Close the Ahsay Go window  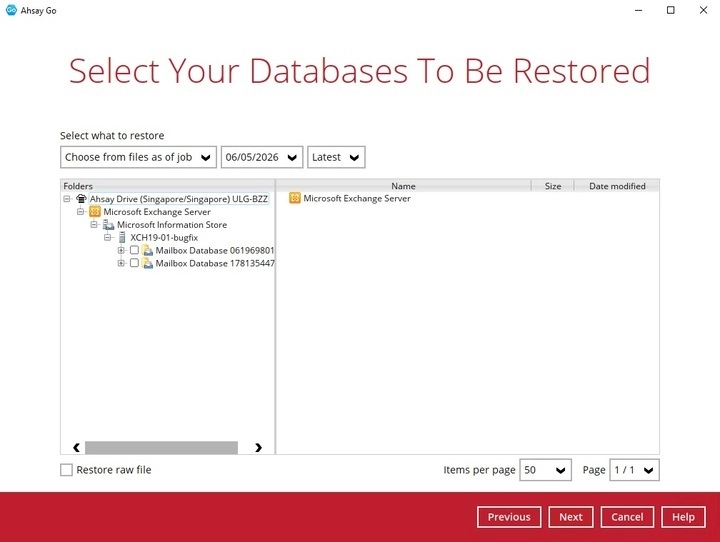[x=703, y=10]
